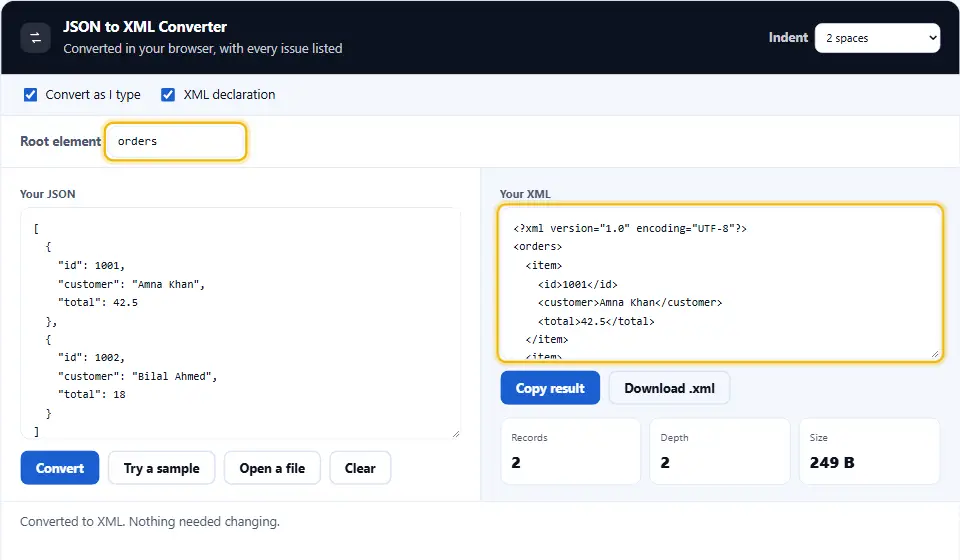Click the swap arrows logo icon

pyautogui.click(x=36, y=38)
